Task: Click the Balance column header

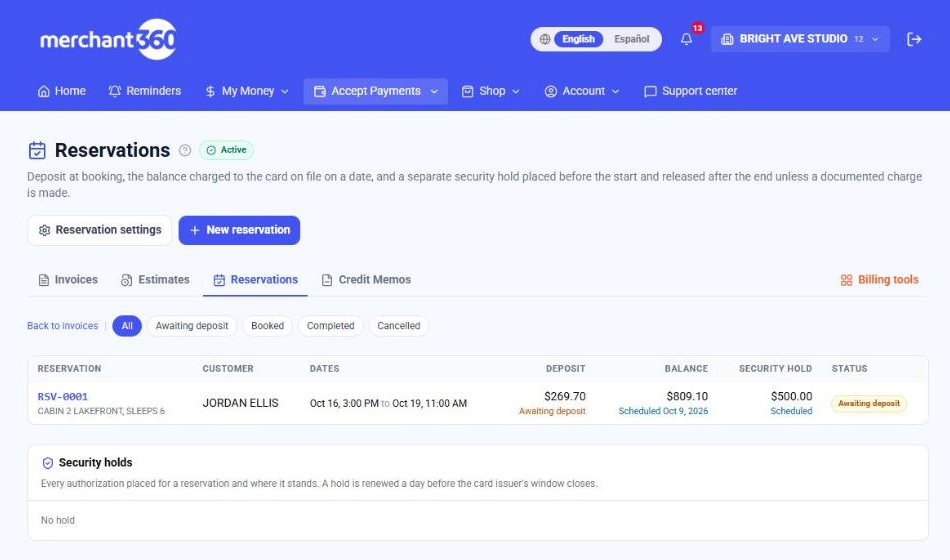Action: coord(686,369)
